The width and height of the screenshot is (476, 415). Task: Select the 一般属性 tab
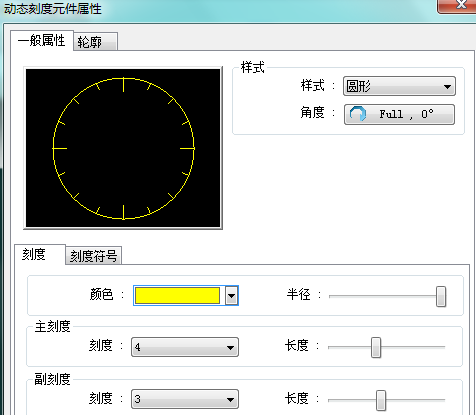(x=42, y=41)
